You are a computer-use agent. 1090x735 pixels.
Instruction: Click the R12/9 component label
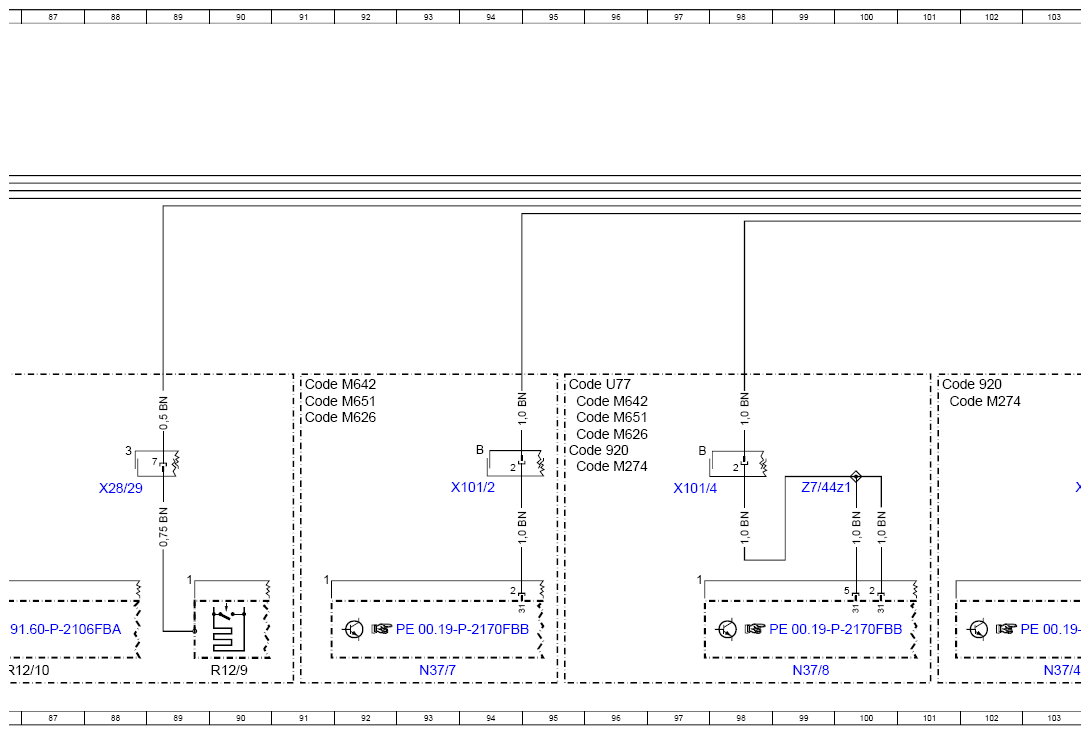229,670
